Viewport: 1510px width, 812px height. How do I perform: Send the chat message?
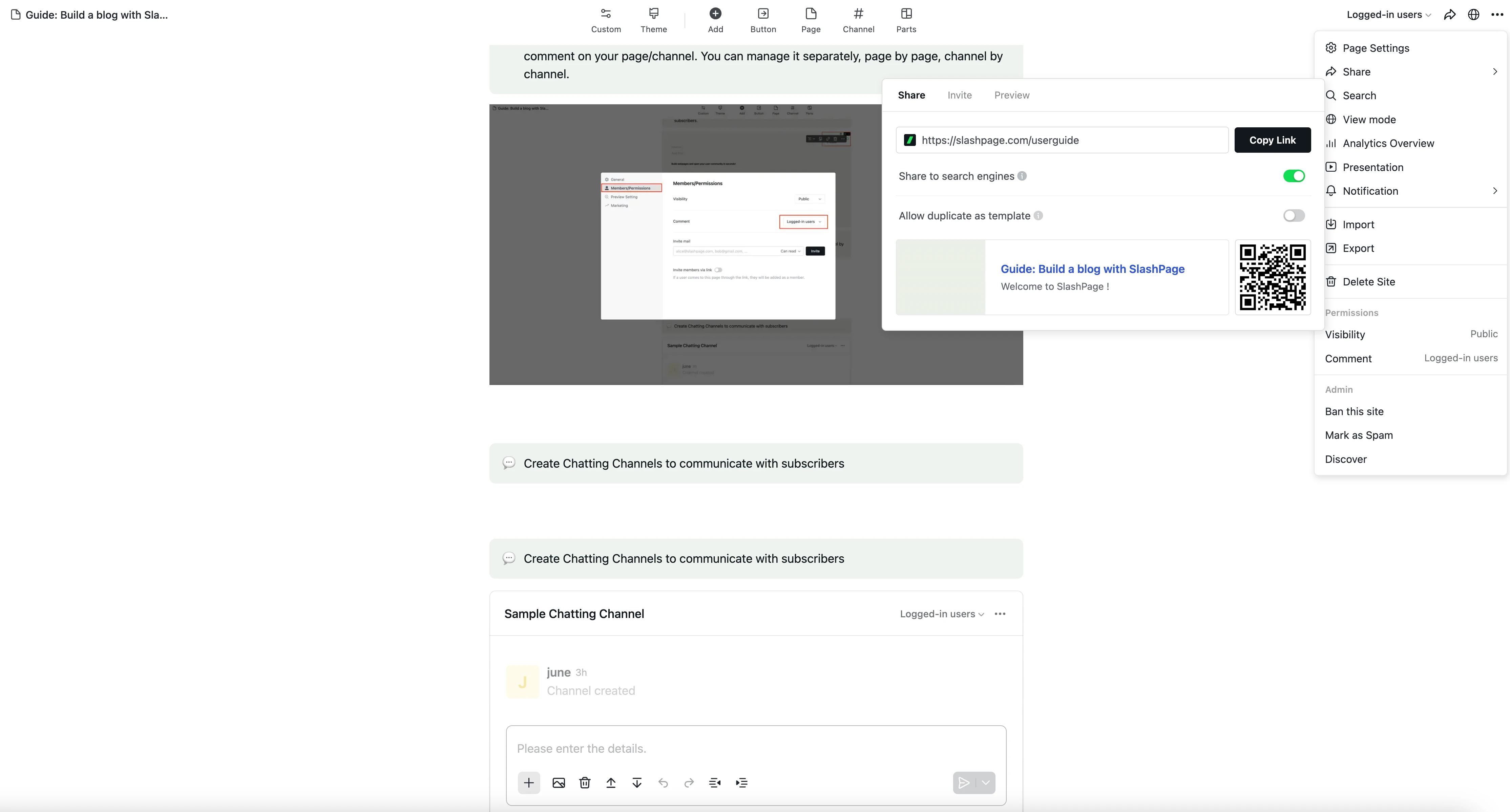[964, 783]
